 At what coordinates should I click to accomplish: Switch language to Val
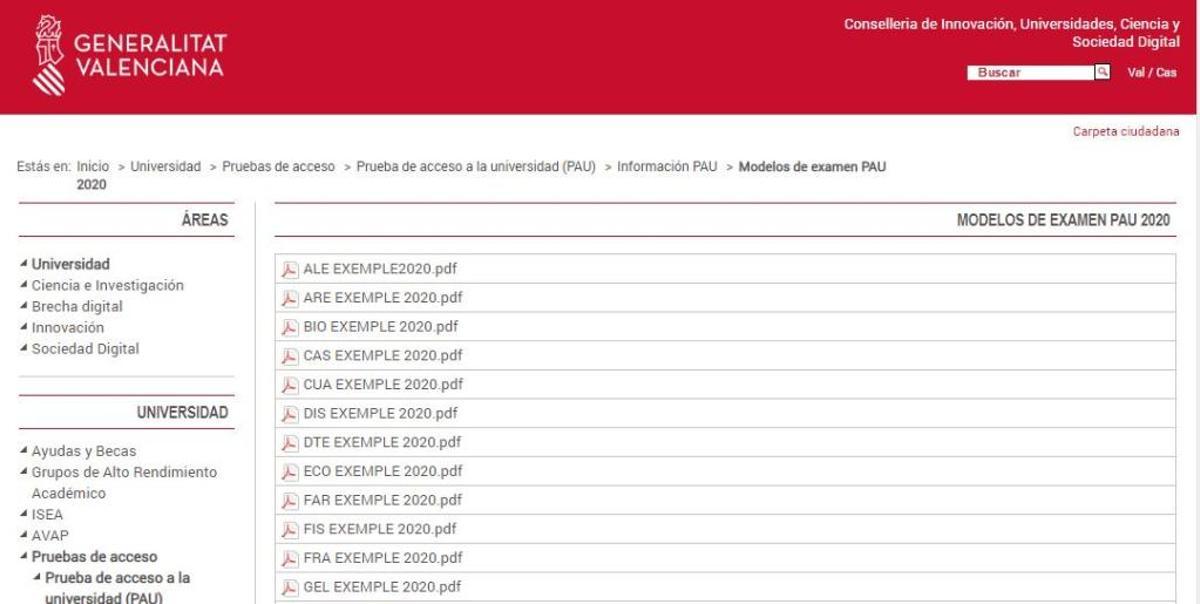point(1135,72)
